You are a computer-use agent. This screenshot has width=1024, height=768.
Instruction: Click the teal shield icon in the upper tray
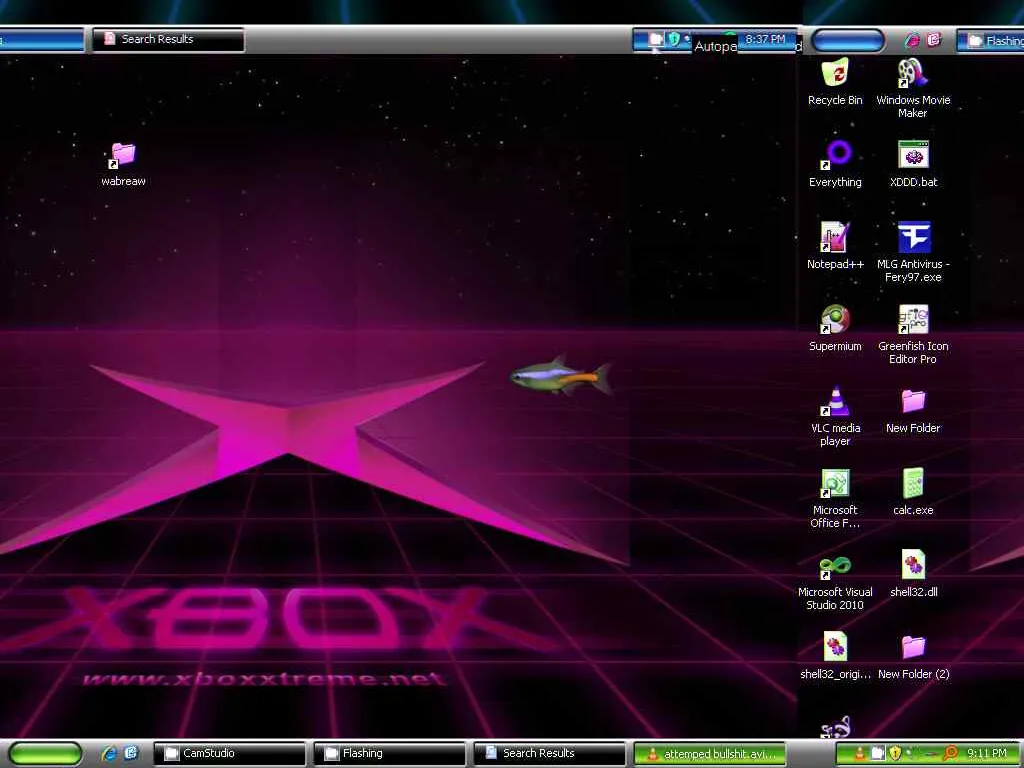pyautogui.click(x=674, y=39)
